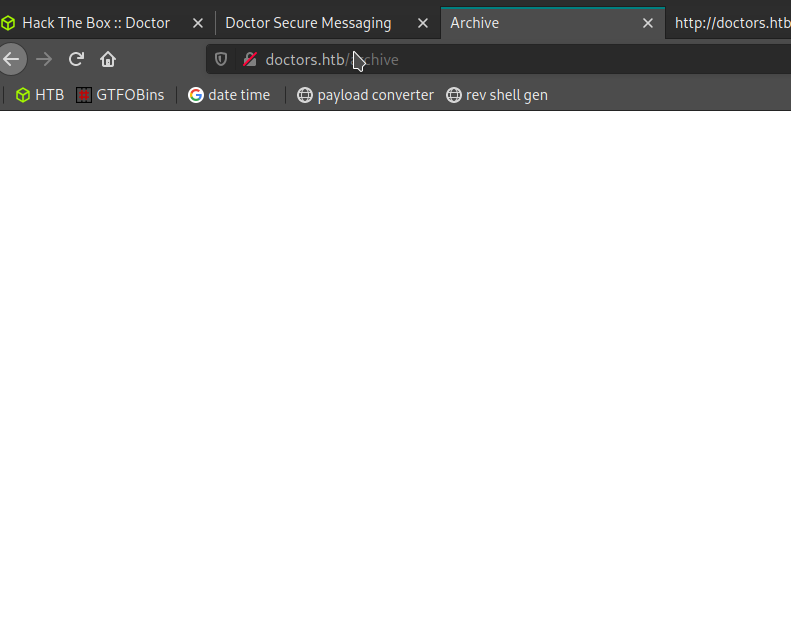The height and width of the screenshot is (620, 791).
Task: Click the Forward arrow button
Action: tap(44, 60)
